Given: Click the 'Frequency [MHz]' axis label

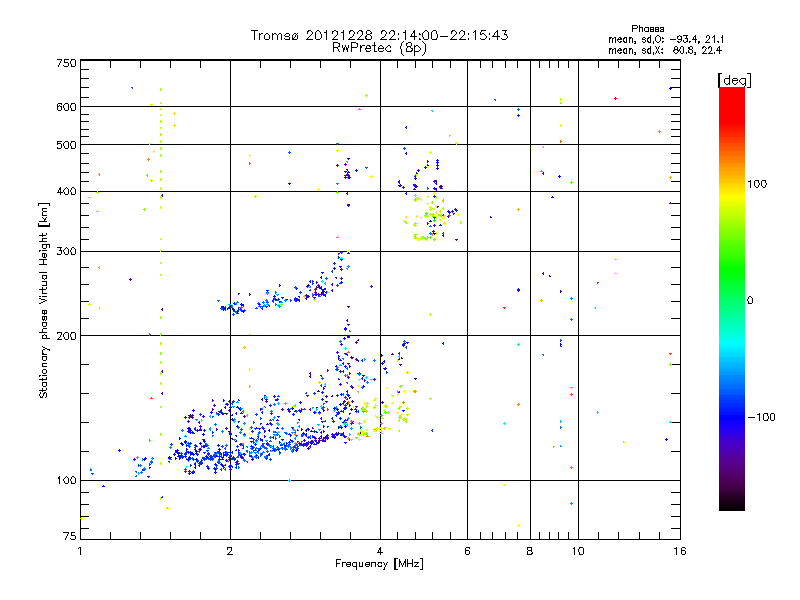Looking at the screenshot, I should point(379,564).
